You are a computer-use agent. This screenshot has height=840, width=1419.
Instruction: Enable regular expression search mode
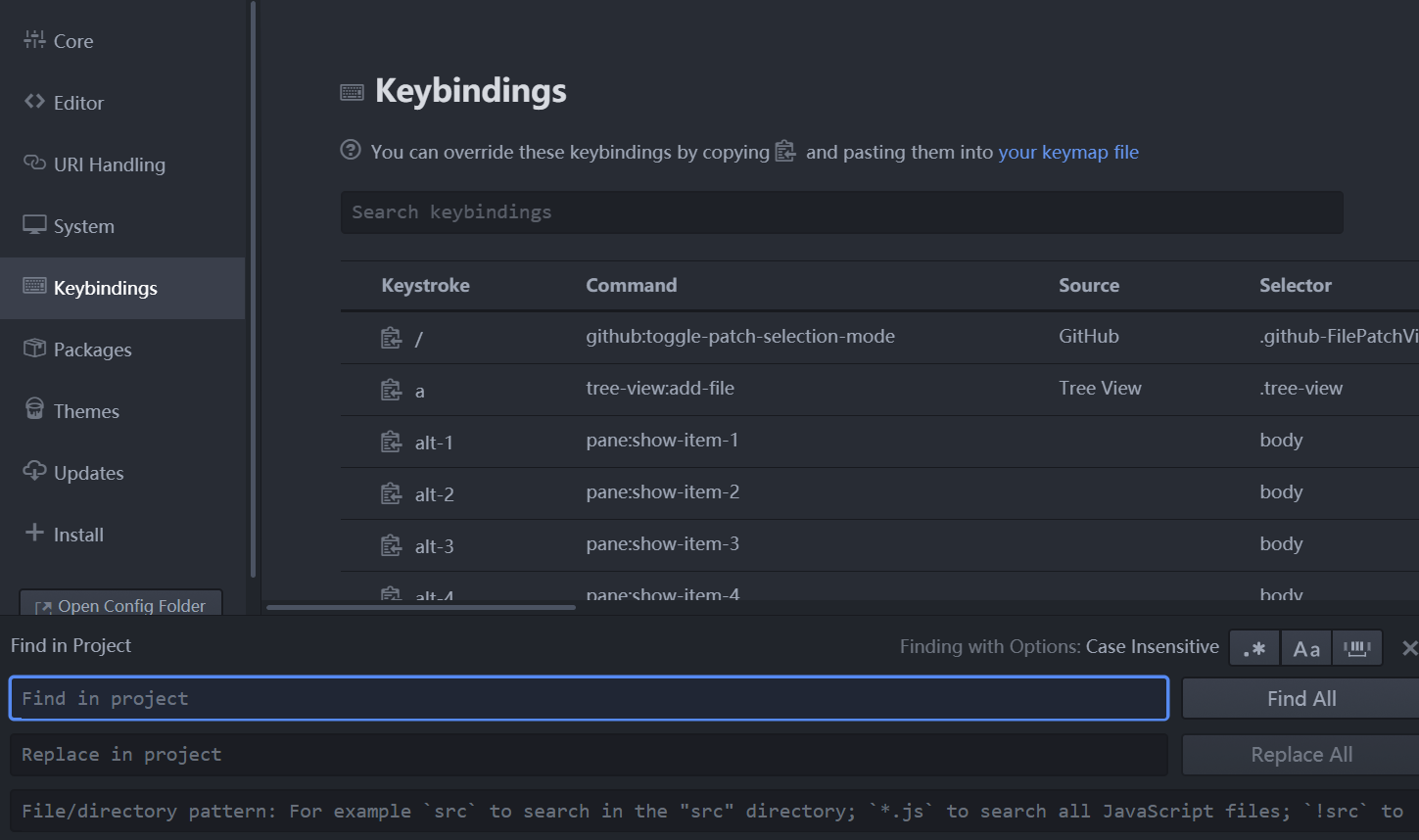click(x=1253, y=647)
